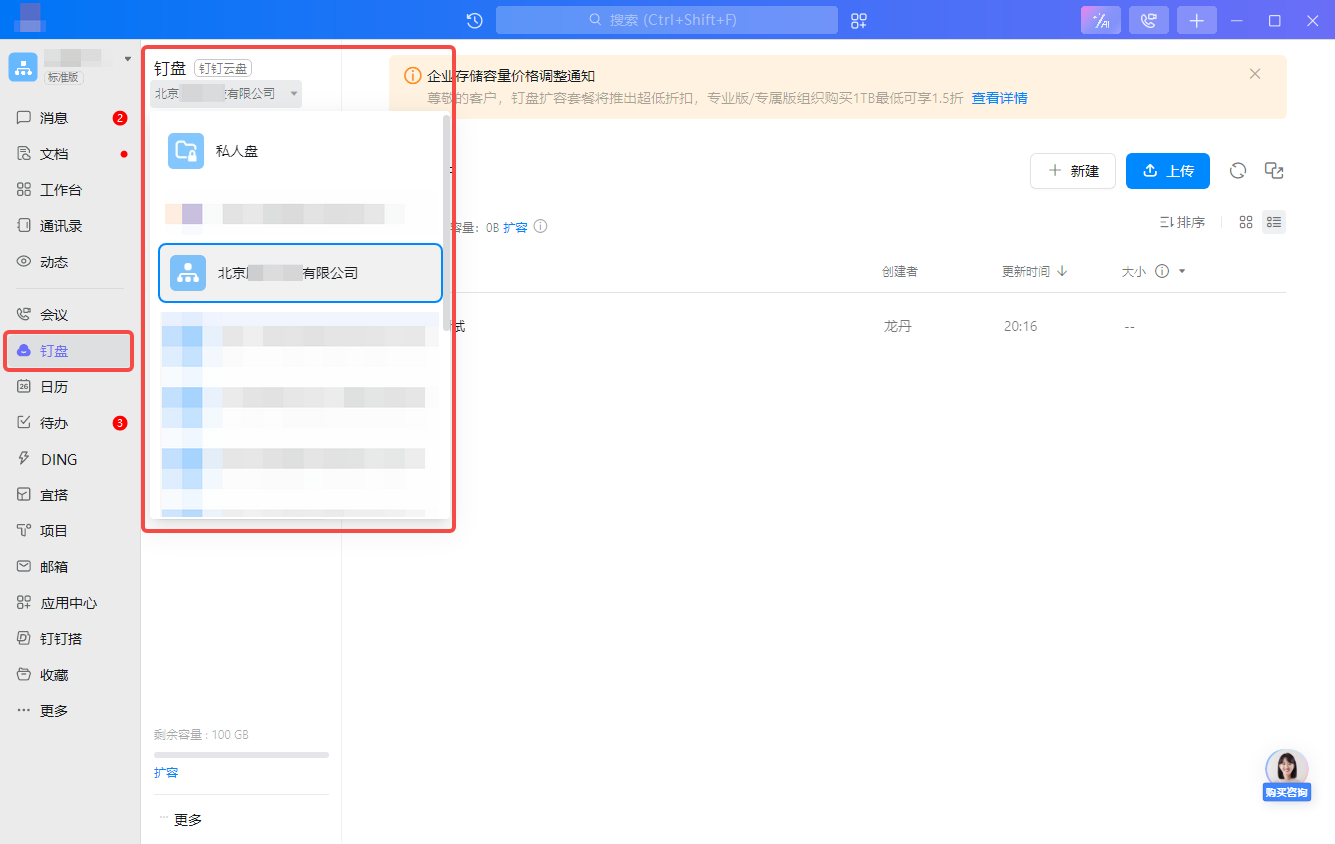Open the 排序 sort menu
The height and width of the screenshot is (844, 1335).
click(1182, 222)
